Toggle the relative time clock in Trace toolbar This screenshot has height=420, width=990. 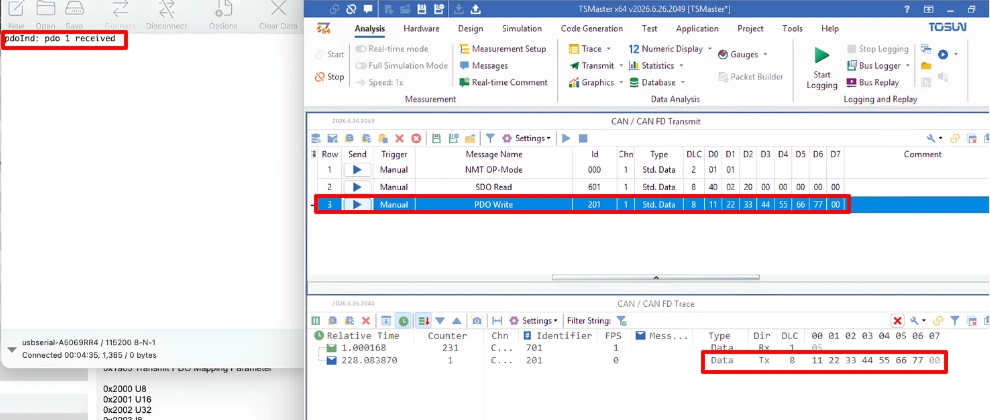pyautogui.click(x=403, y=321)
